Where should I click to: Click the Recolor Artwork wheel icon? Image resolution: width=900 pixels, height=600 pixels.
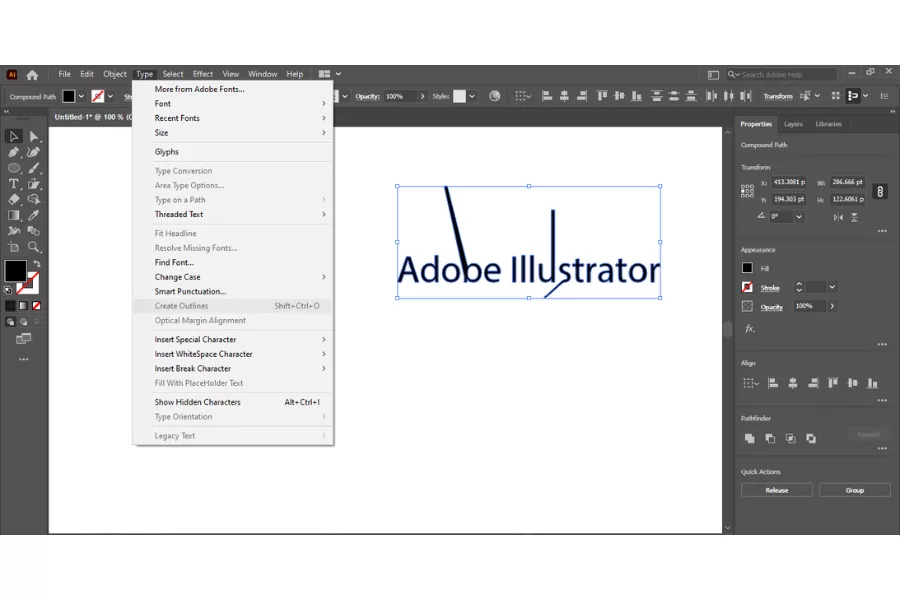(494, 96)
